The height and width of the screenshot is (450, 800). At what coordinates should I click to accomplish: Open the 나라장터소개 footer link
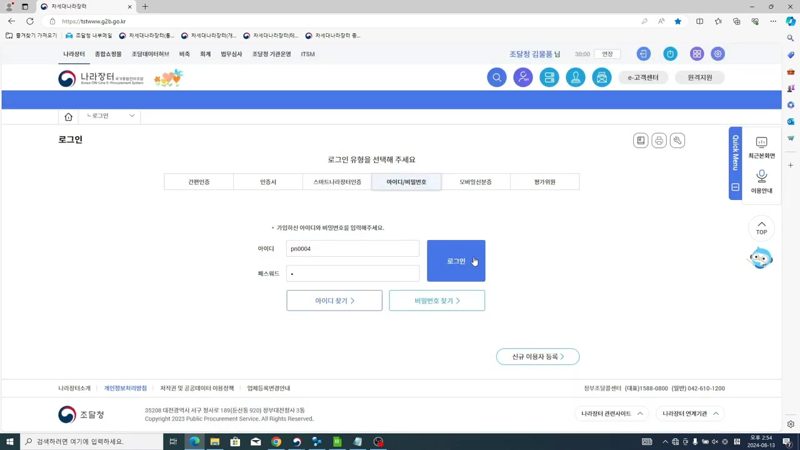point(74,388)
